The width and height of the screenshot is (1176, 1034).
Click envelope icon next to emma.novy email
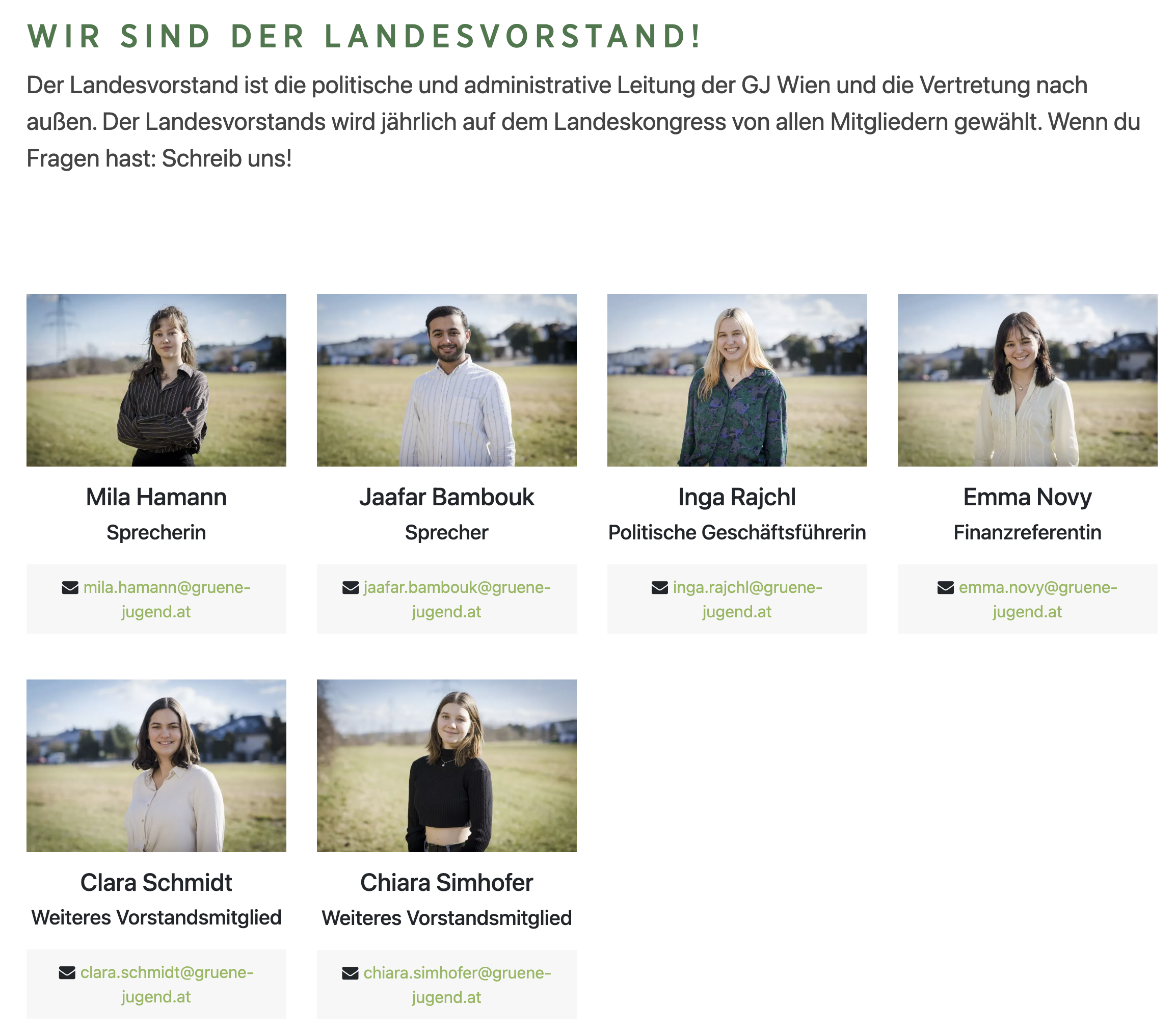point(945,587)
